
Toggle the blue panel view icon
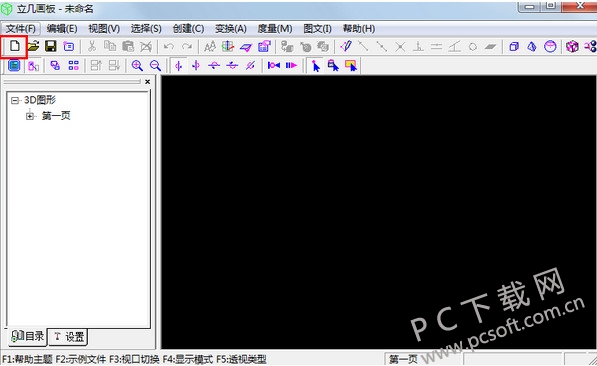point(14,66)
